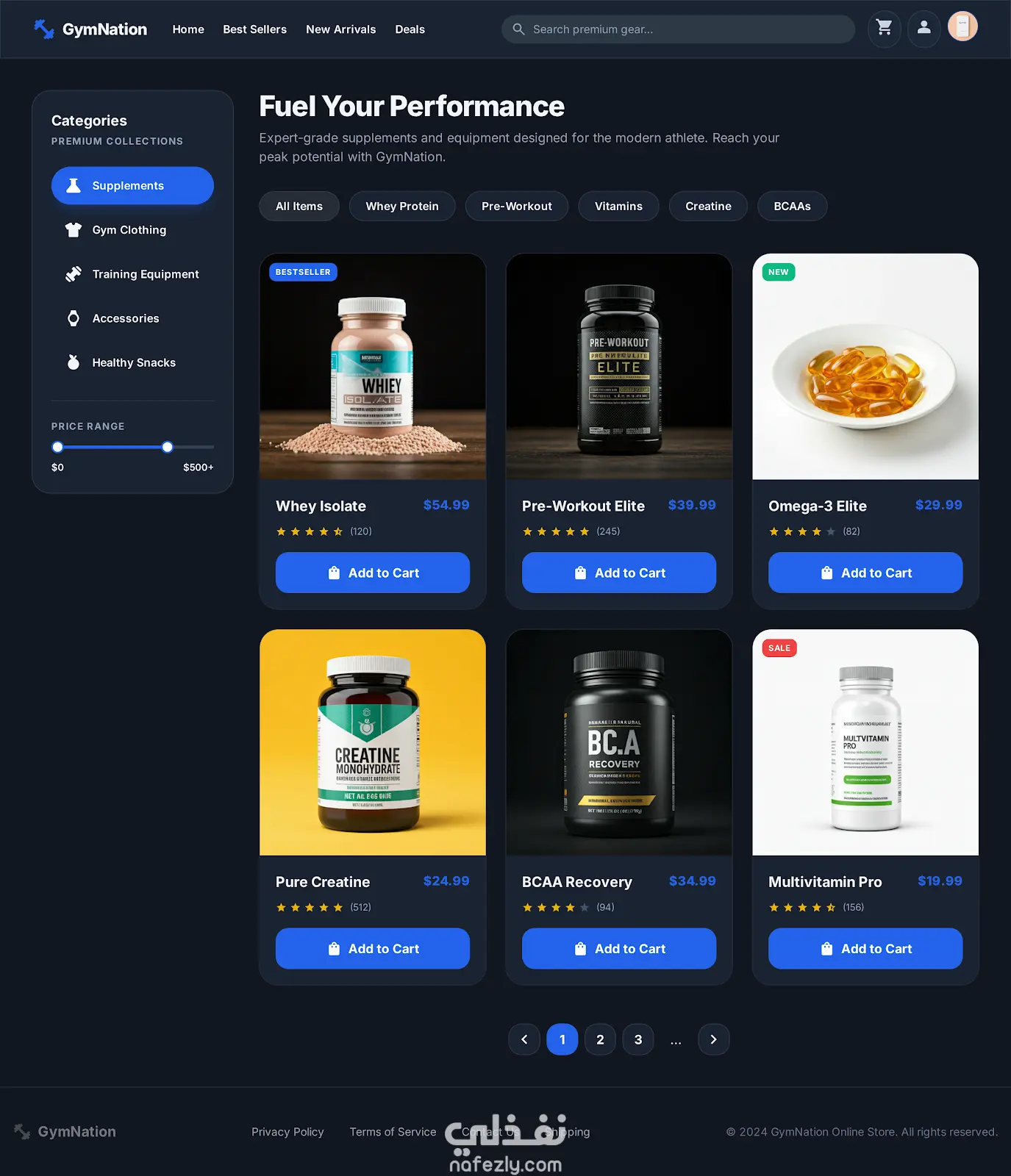Open Privacy Policy footer link

(287, 1132)
